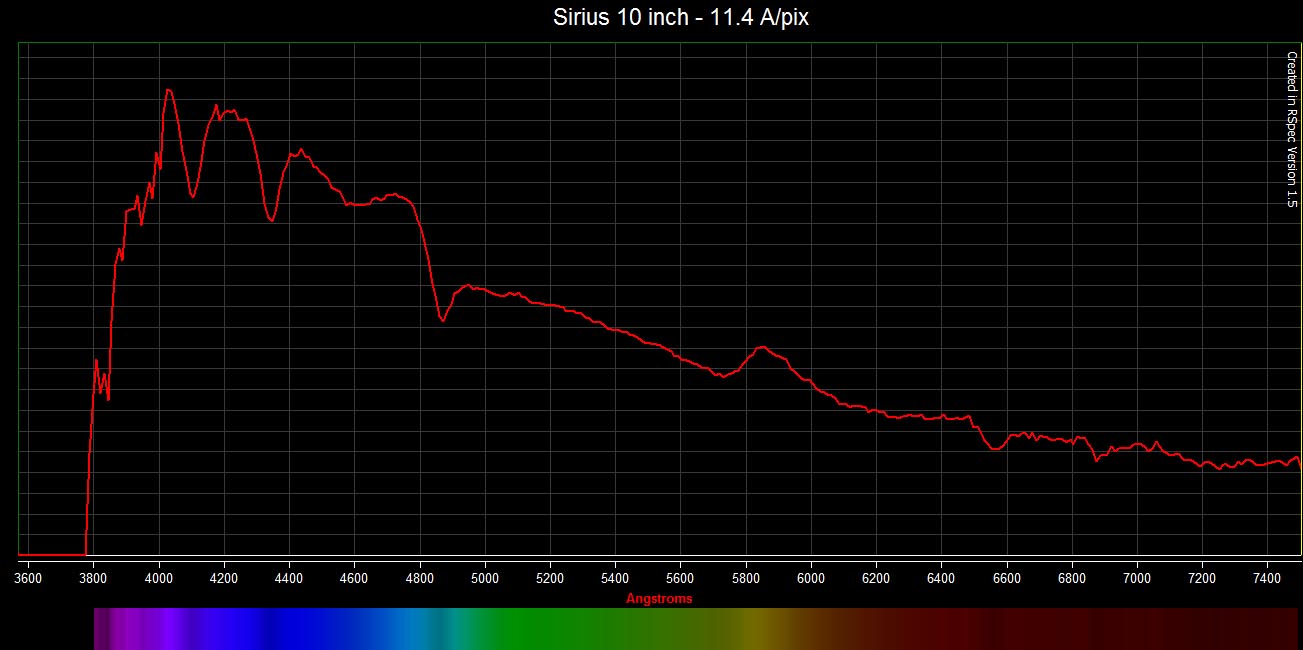Select the 5800 tick label on x-axis
The image size is (1303, 650).
click(745, 578)
